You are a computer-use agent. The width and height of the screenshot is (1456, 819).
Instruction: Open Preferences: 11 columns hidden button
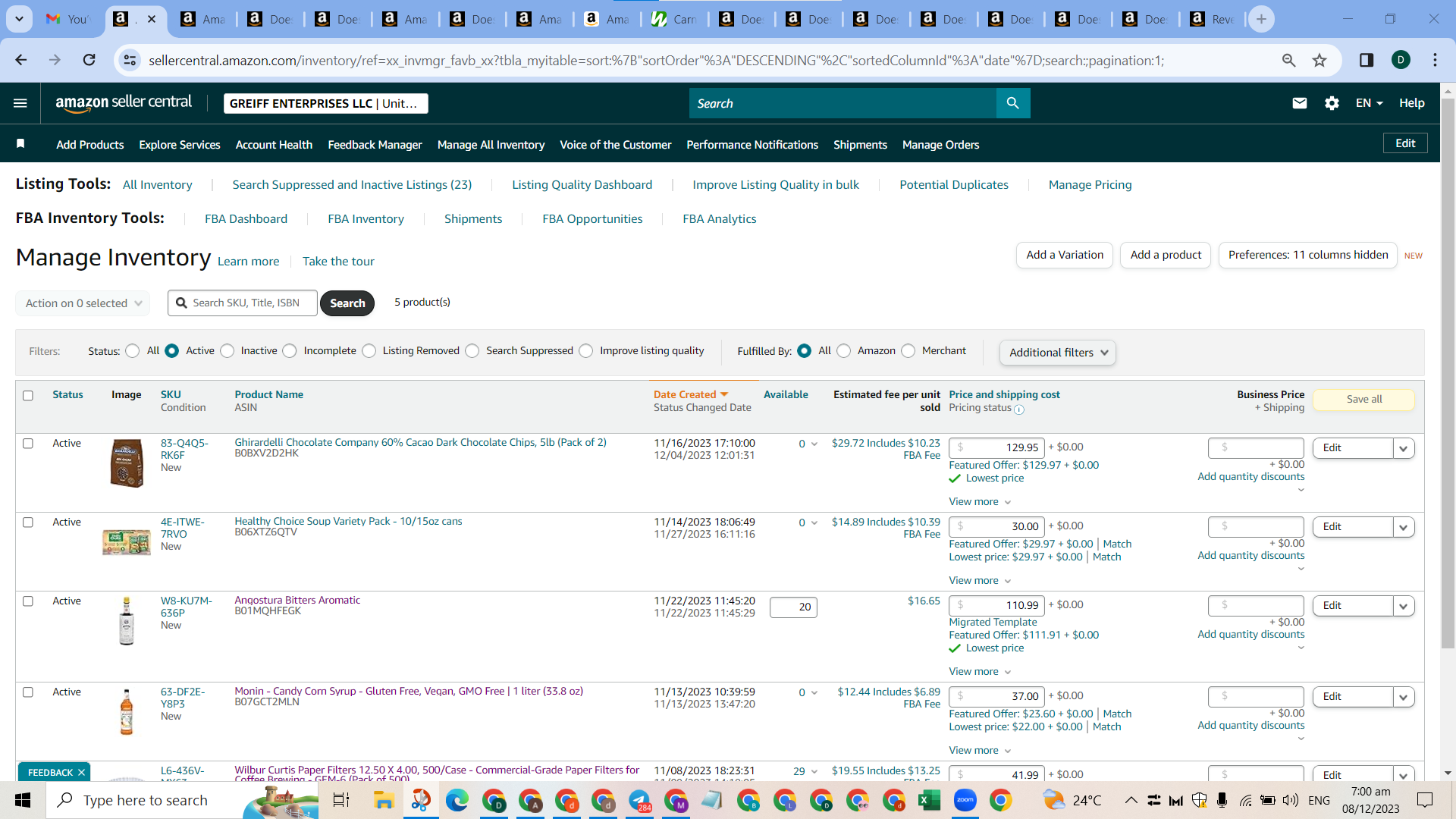click(x=1308, y=256)
